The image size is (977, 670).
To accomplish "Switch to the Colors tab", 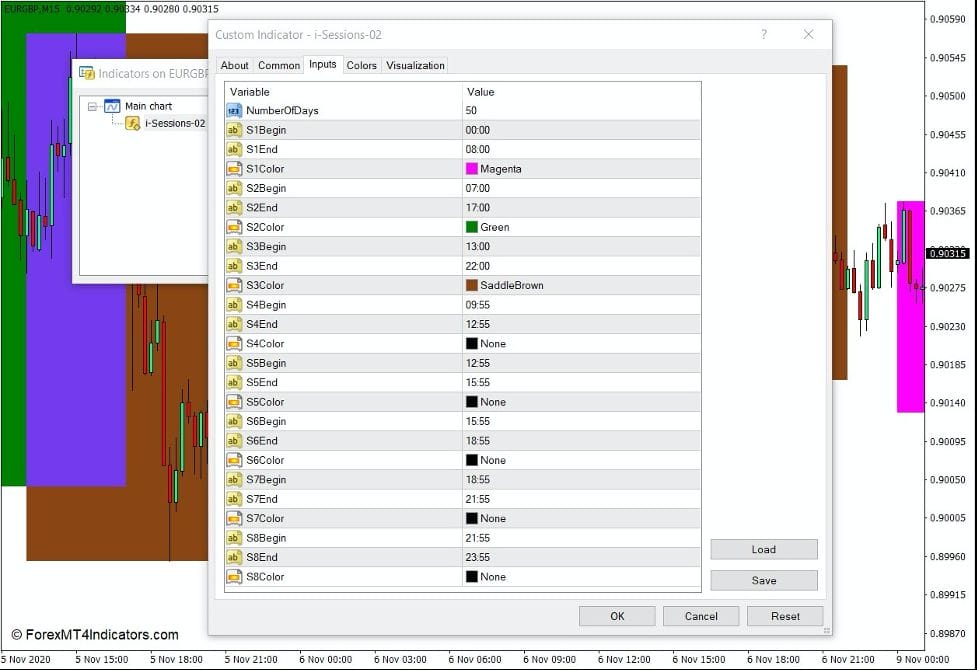I will tap(362, 65).
